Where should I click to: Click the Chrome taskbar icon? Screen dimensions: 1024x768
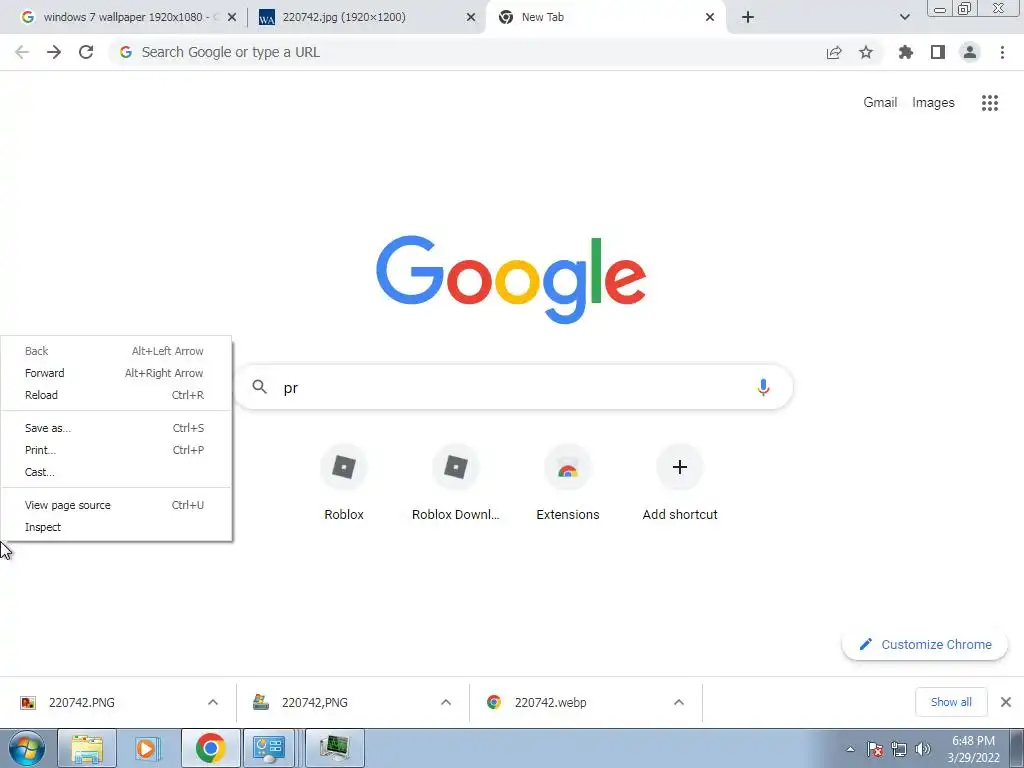click(x=210, y=748)
